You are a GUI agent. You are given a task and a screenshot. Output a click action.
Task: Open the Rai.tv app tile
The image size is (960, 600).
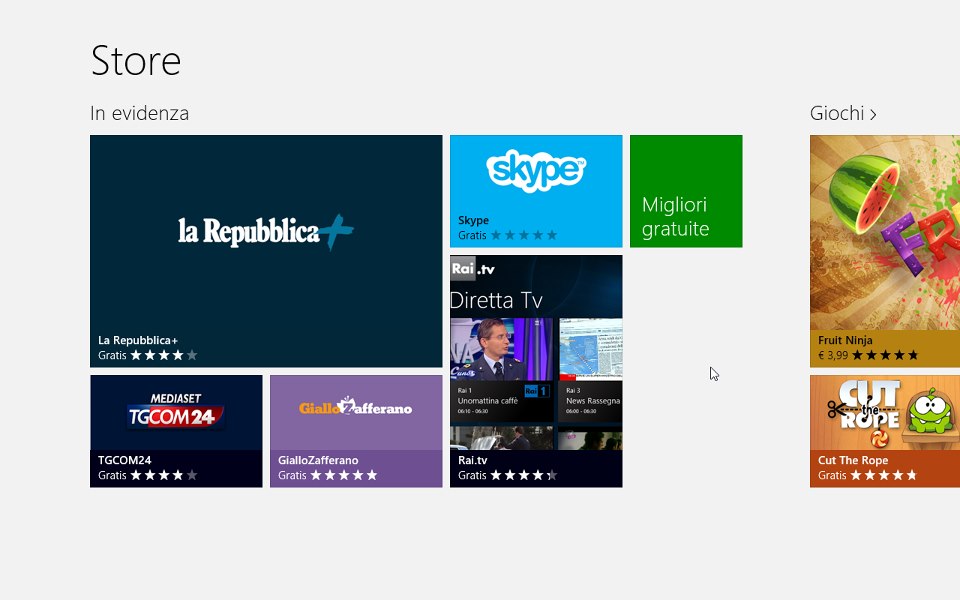(536, 371)
